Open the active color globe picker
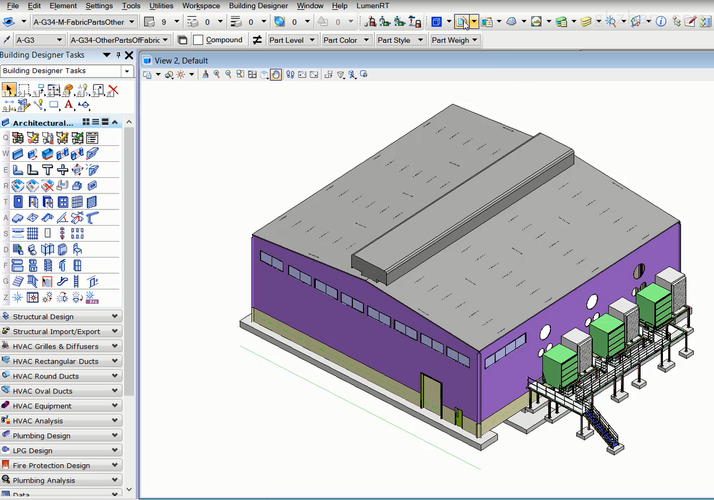 pyautogui.click(x=280, y=22)
